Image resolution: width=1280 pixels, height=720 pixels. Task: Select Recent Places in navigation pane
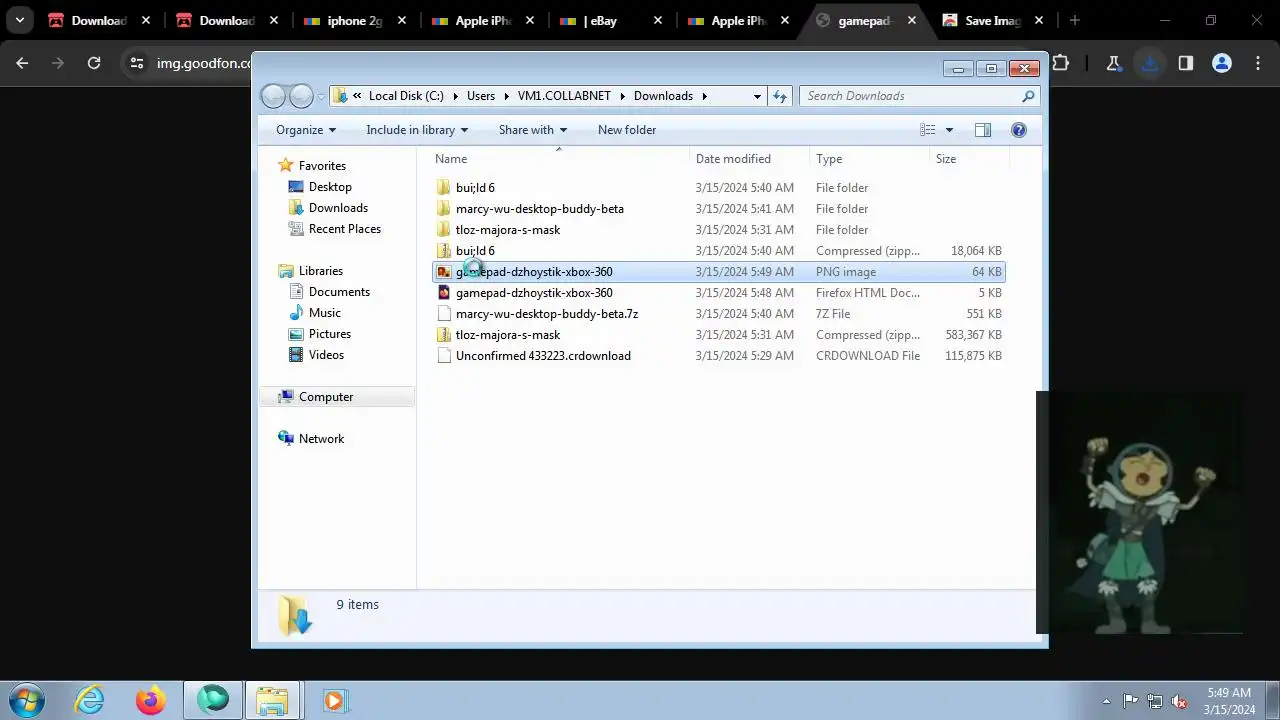[344, 229]
